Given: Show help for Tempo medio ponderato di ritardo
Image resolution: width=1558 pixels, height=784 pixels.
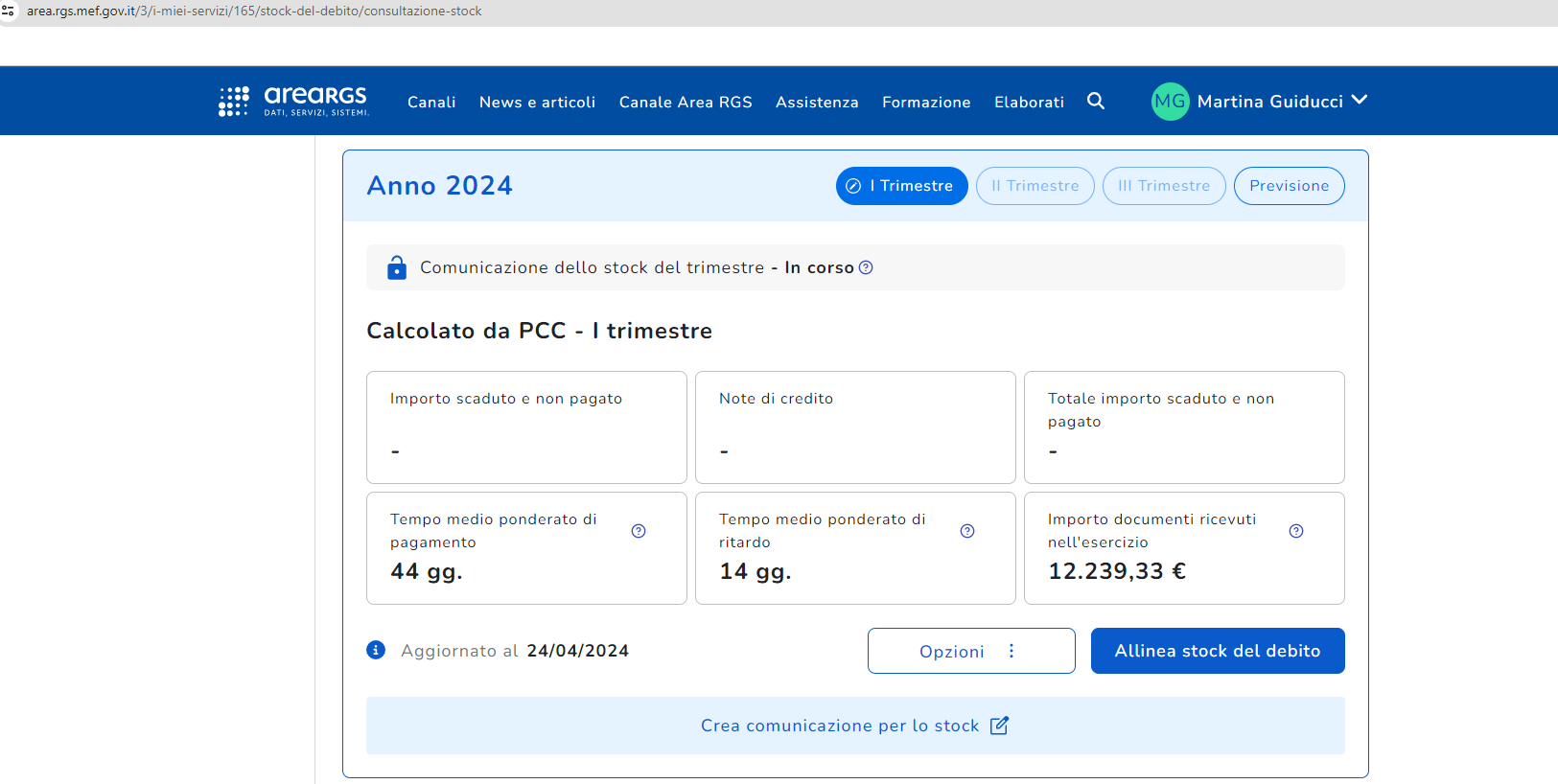Looking at the screenshot, I should [x=967, y=531].
